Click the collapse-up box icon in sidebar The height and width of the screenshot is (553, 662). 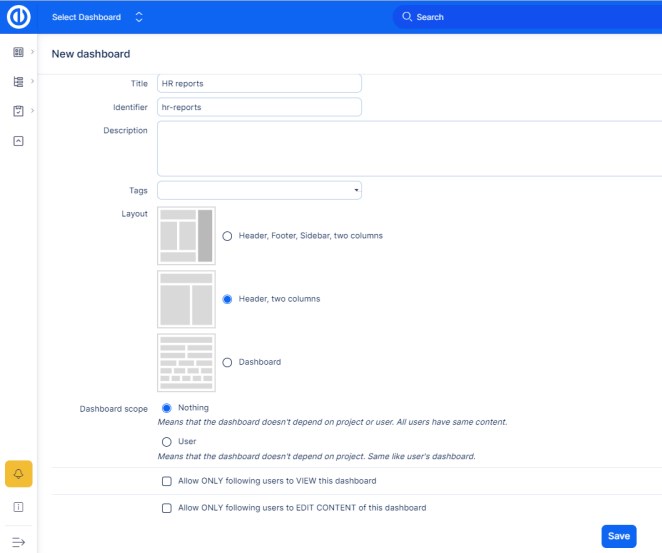[x=18, y=141]
